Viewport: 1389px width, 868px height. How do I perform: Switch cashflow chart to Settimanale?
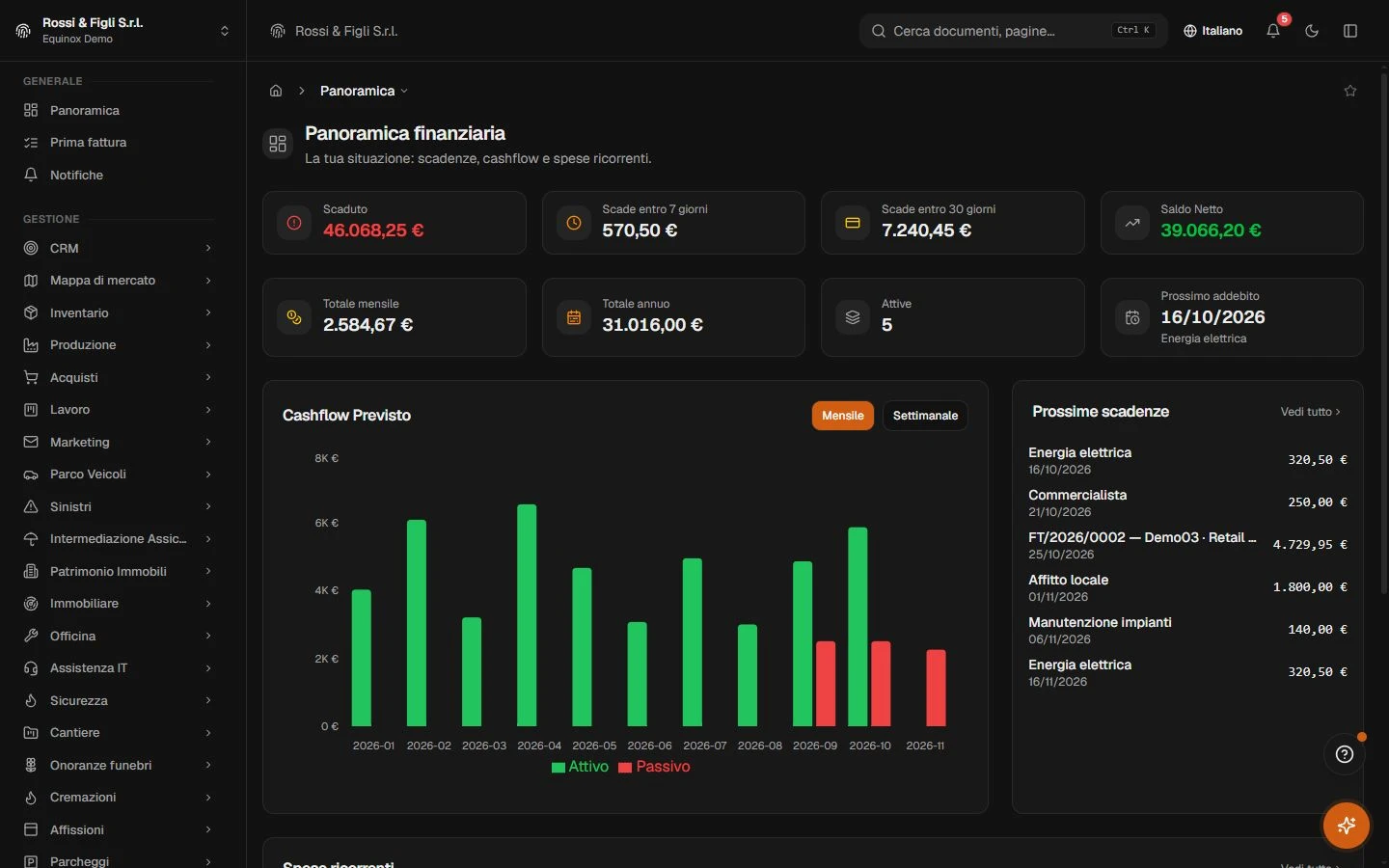(x=925, y=416)
